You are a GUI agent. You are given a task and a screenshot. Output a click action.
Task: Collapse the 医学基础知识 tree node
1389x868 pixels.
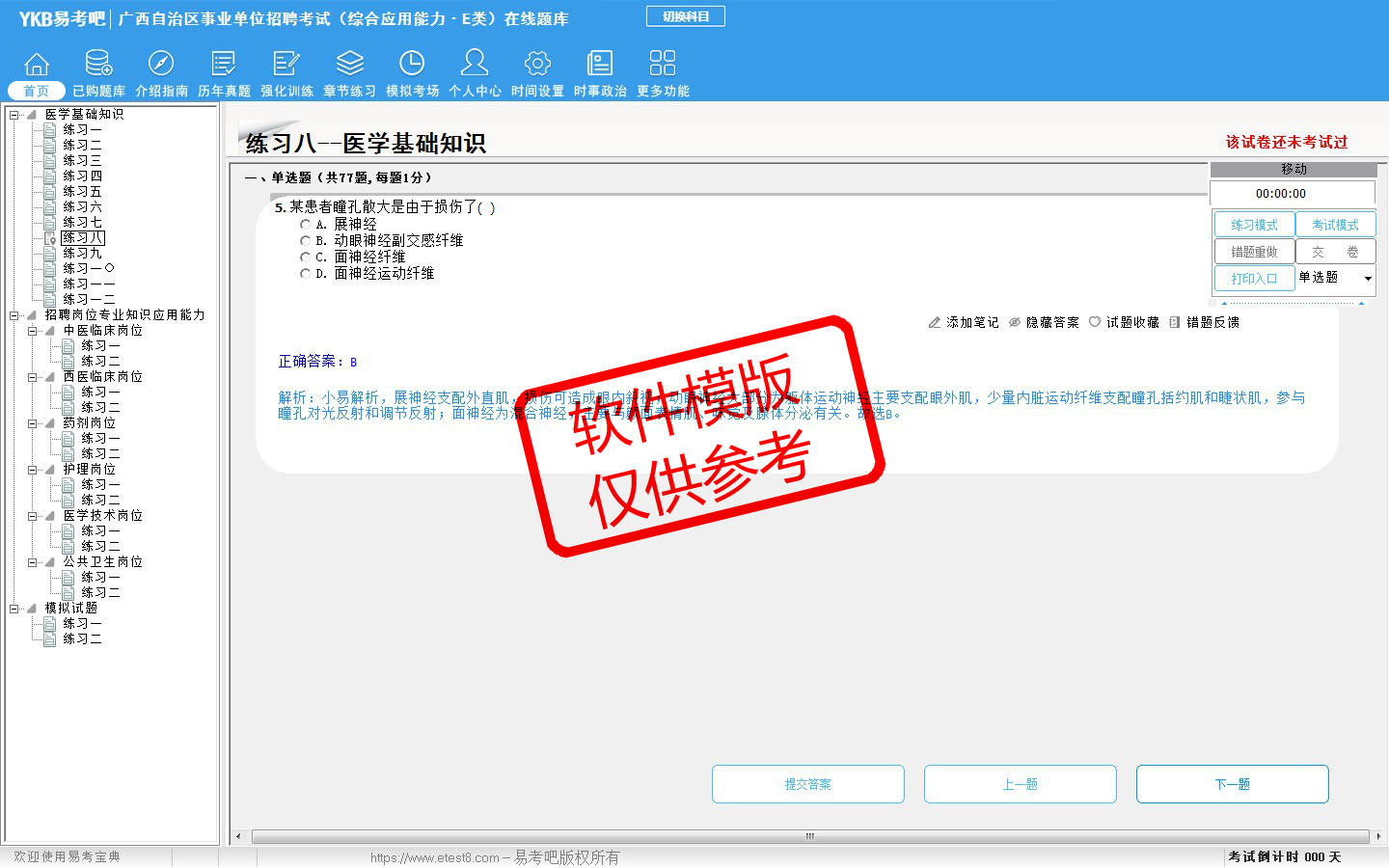pos(14,115)
